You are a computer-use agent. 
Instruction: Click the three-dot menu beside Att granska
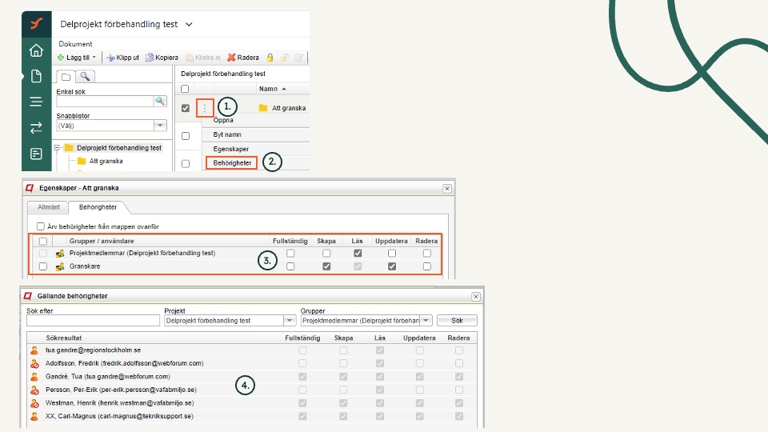click(205, 107)
